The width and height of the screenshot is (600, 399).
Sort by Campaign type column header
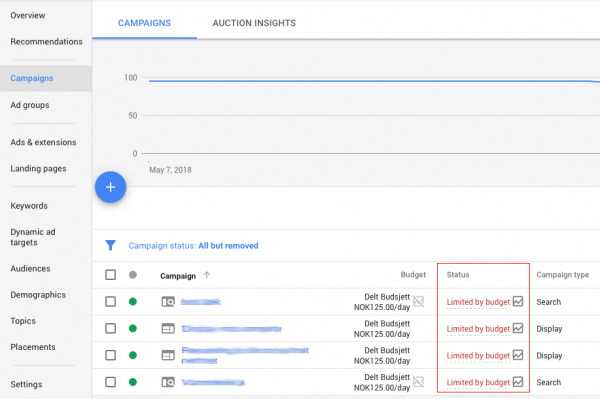point(562,275)
